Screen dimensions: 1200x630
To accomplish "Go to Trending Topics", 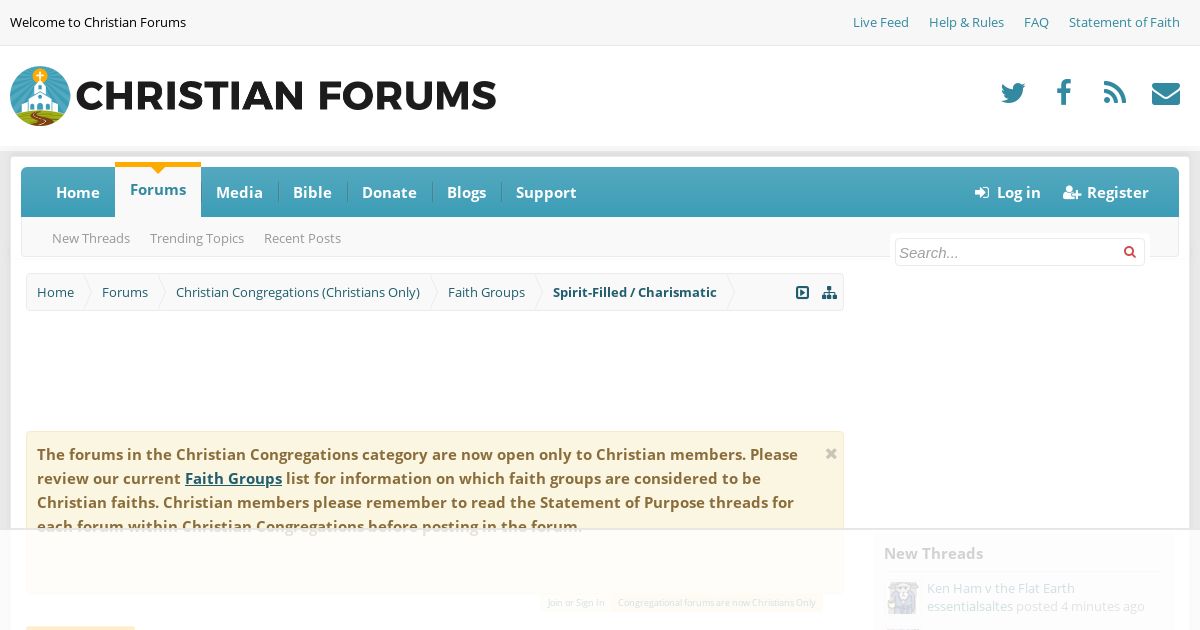I will (x=197, y=238).
